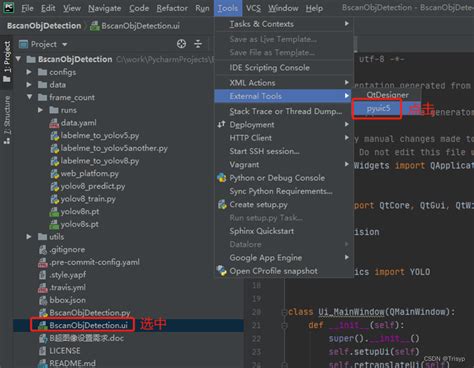Choose Create setup.py from Tools menu
This screenshot has width=474, height=368.
point(258,205)
